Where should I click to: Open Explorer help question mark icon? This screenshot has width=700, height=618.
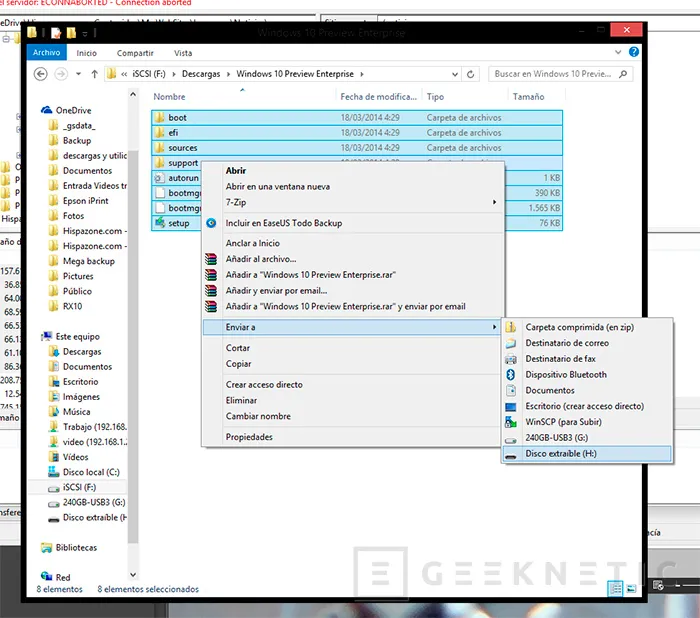click(x=633, y=52)
